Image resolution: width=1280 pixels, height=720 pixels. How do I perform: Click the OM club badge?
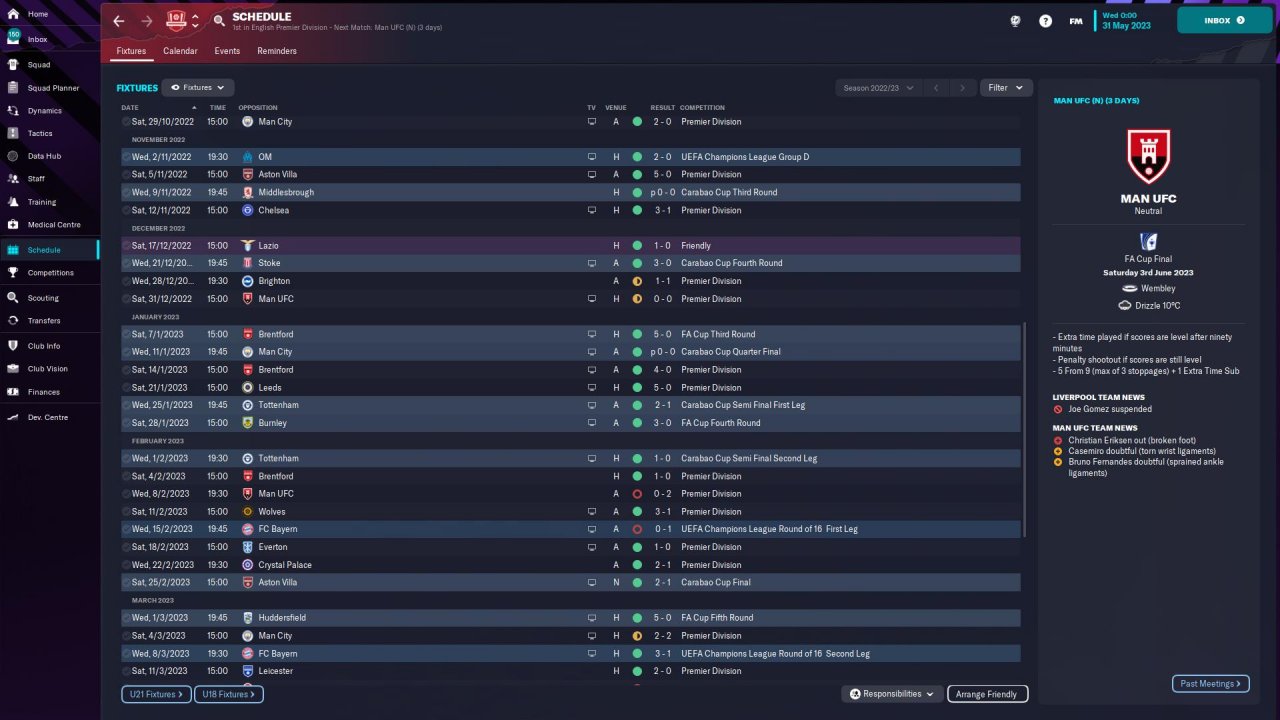point(248,157)
